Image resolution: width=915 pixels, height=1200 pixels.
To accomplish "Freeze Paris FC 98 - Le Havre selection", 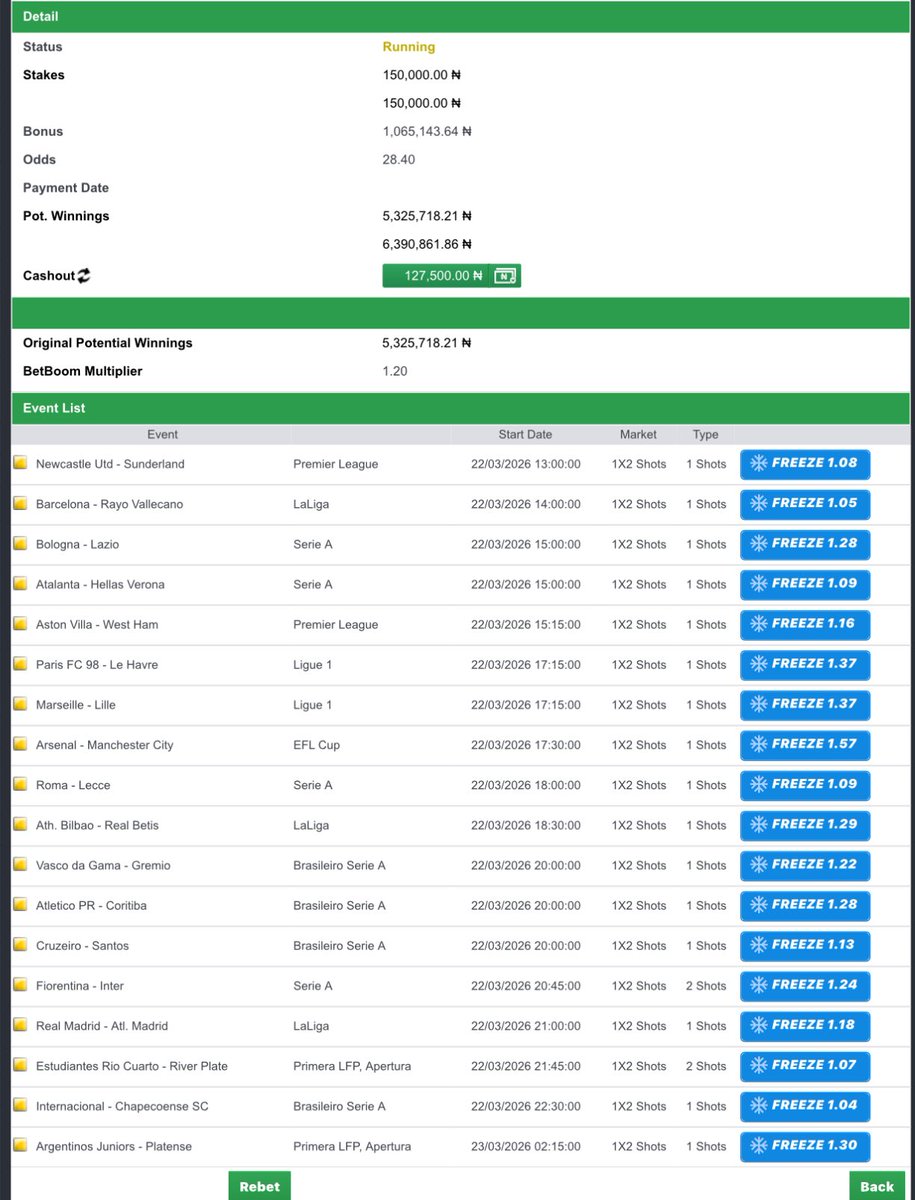I will click(x=805, y=664).
